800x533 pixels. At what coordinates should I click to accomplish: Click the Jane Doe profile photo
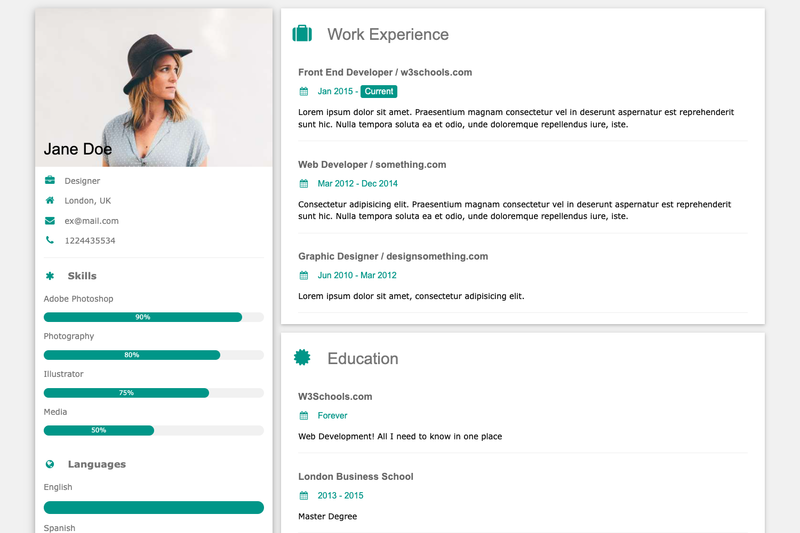[154, 87]
